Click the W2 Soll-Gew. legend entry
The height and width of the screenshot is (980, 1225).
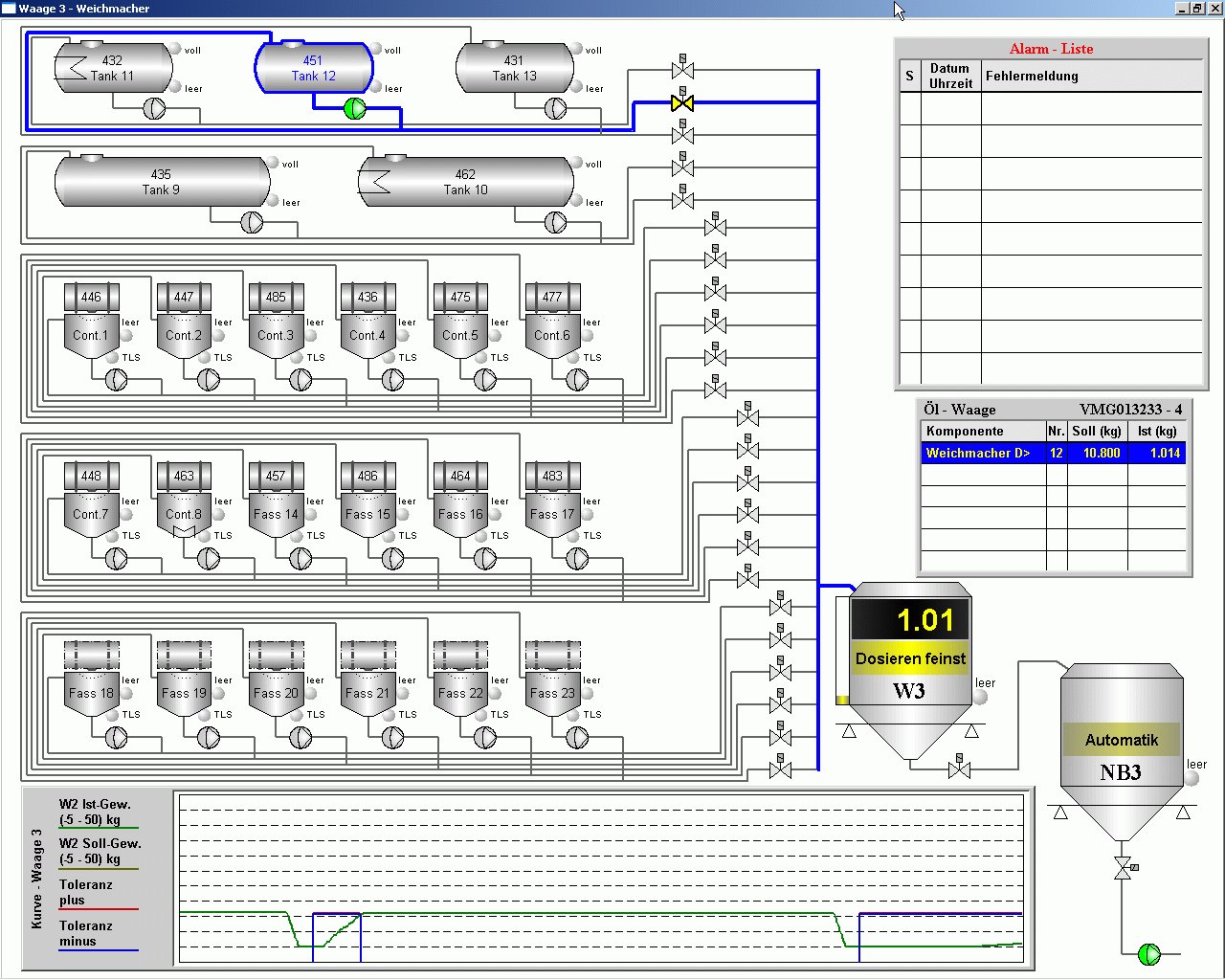pos(100,852)
